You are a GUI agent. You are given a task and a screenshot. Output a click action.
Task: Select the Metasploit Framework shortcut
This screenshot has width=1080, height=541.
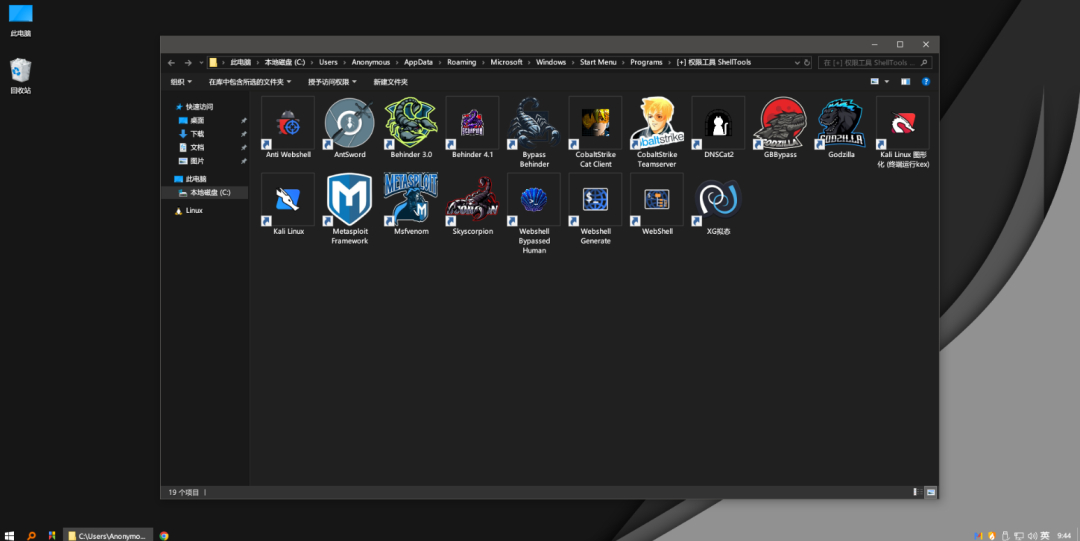point(349,209)
